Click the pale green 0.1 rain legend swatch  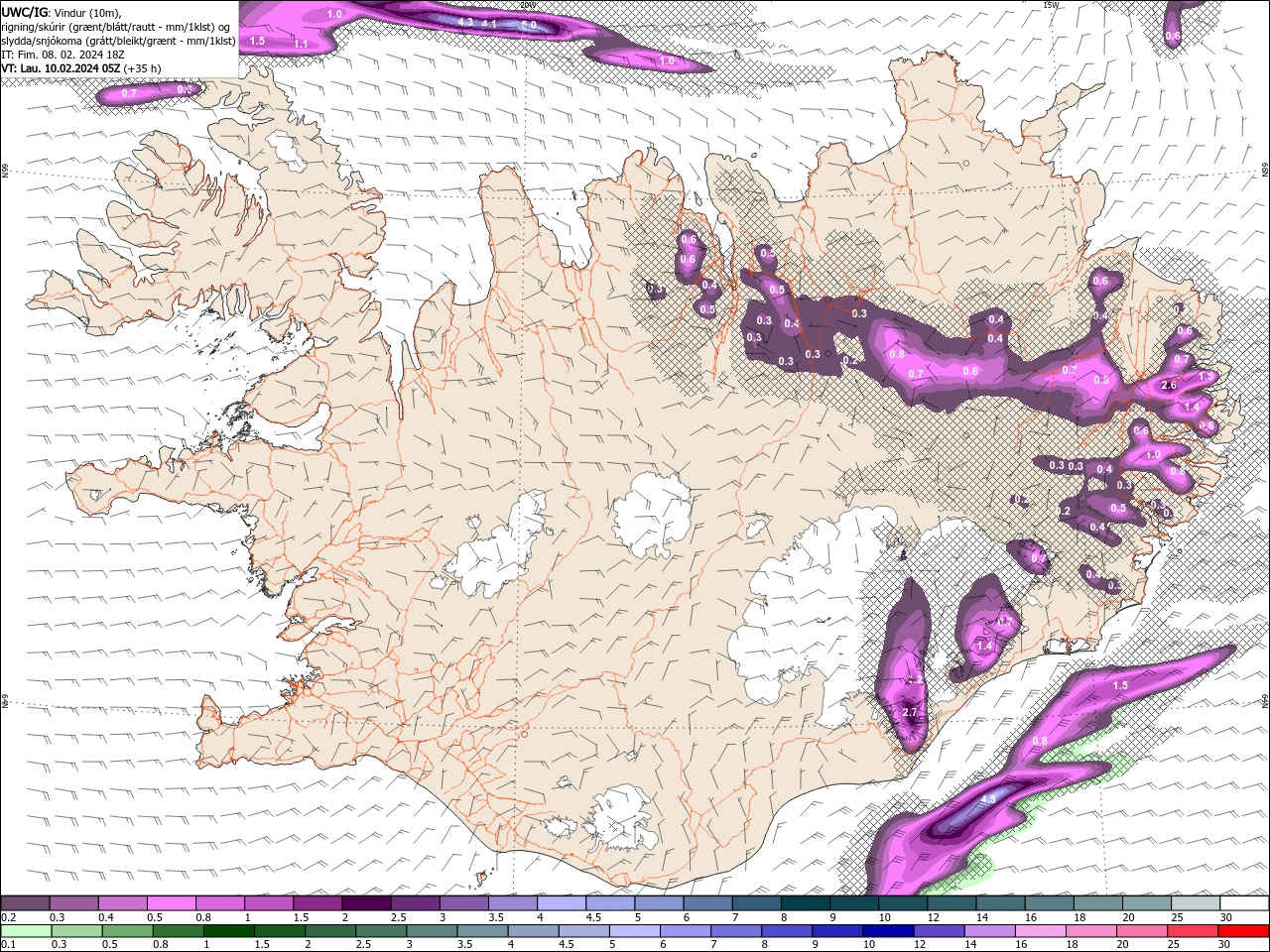(25, 931)
